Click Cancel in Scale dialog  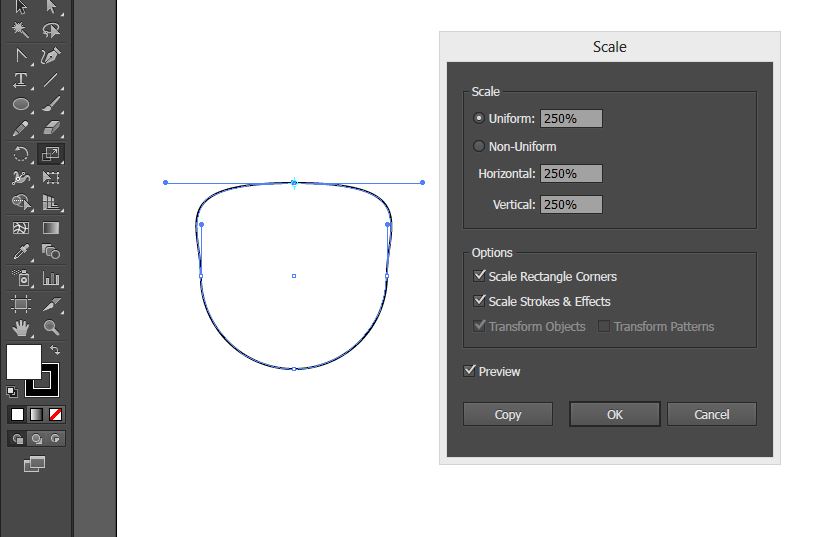pos(712,414)
